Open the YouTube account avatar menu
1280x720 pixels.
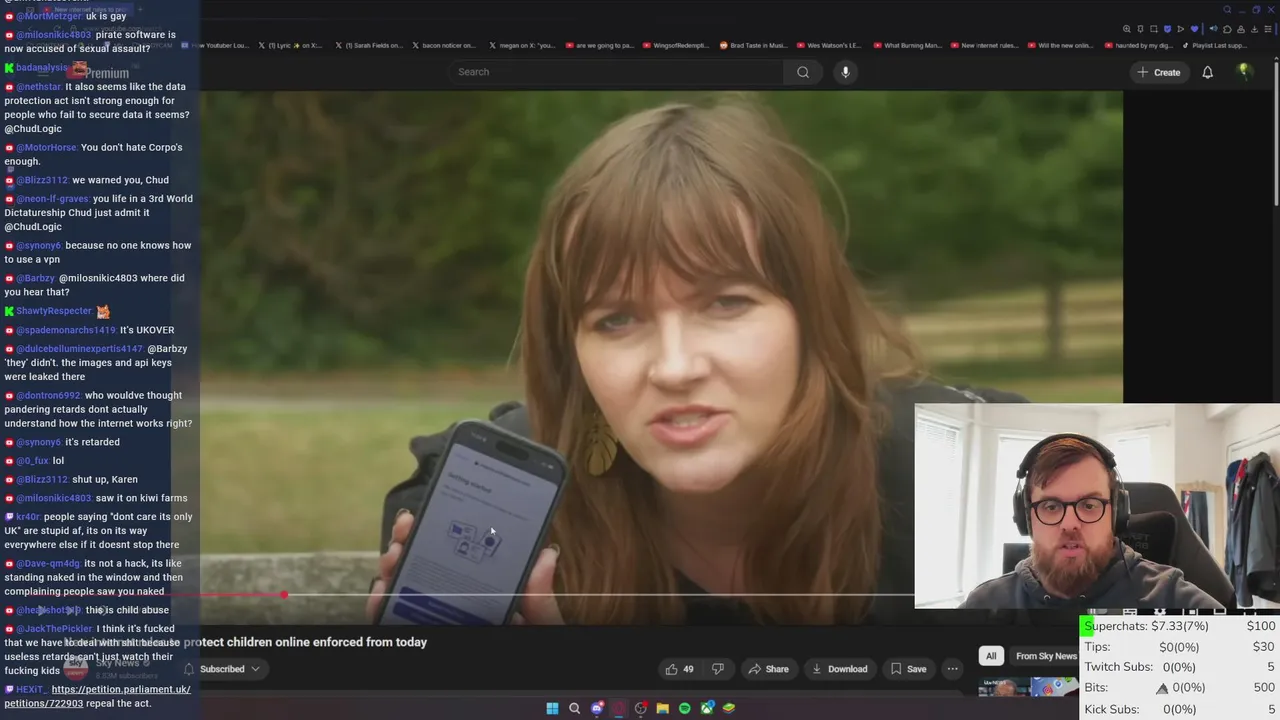(1244, 72)
